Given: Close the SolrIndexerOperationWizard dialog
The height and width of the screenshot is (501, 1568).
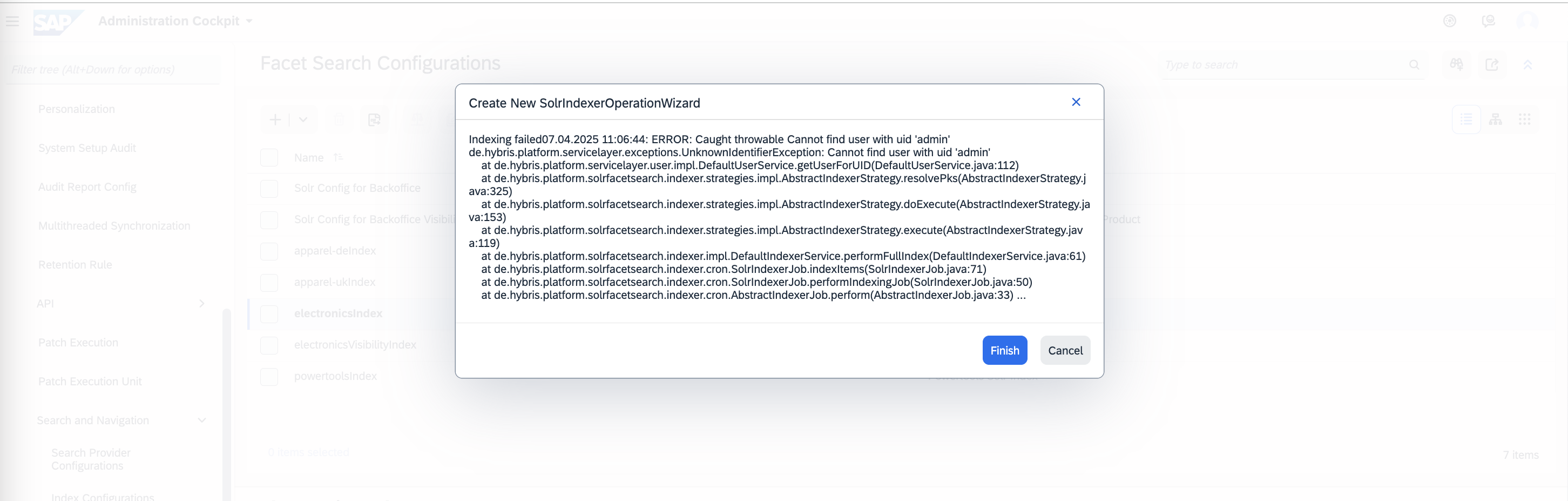Looking at the screenshot, I should (x=1076, y=102).
